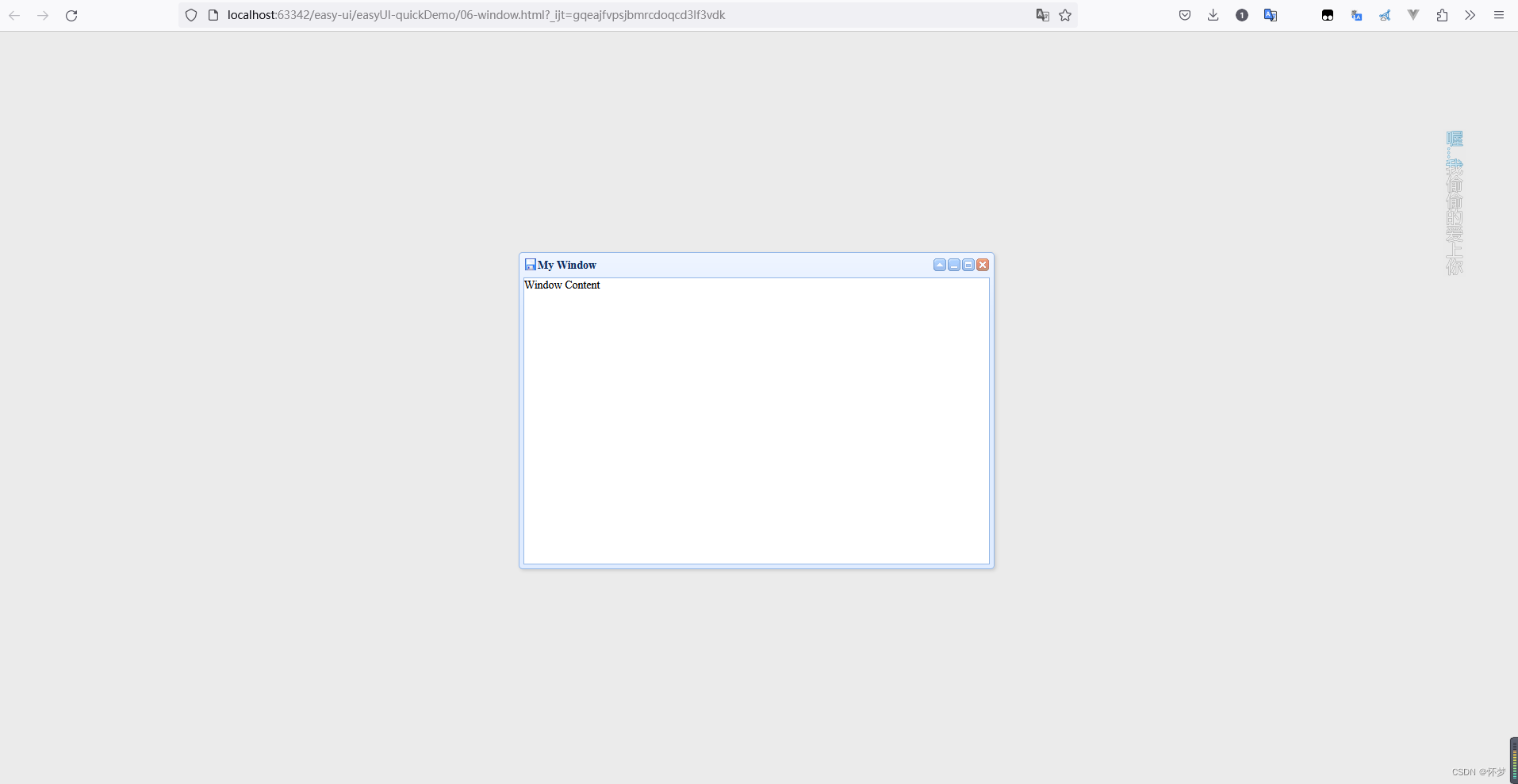Collapse My Window panel
The image size is (1518, 784).
tap(940, 265)
